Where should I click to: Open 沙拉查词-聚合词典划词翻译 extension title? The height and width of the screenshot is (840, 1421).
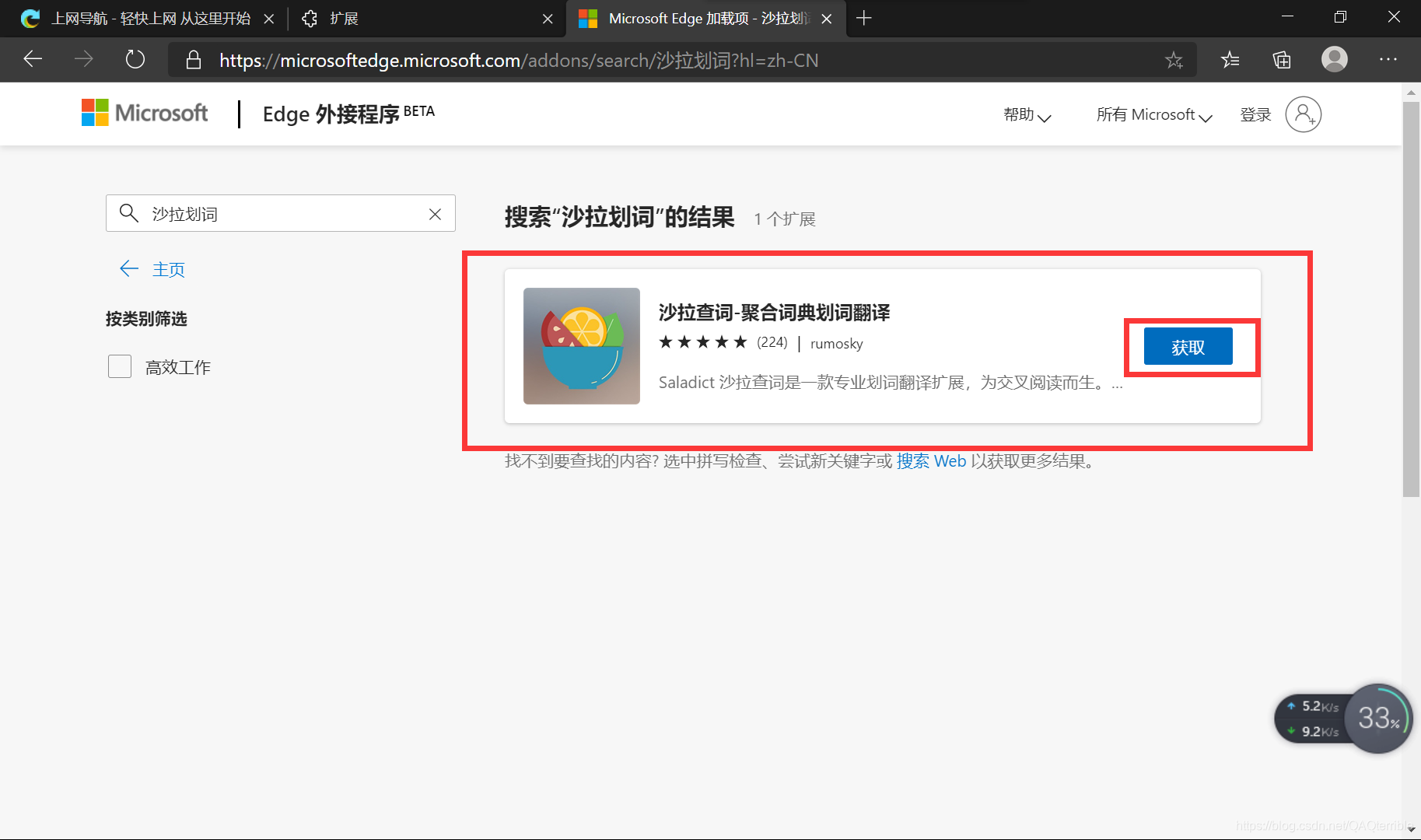pyautogui.click(x=774, y=313)
